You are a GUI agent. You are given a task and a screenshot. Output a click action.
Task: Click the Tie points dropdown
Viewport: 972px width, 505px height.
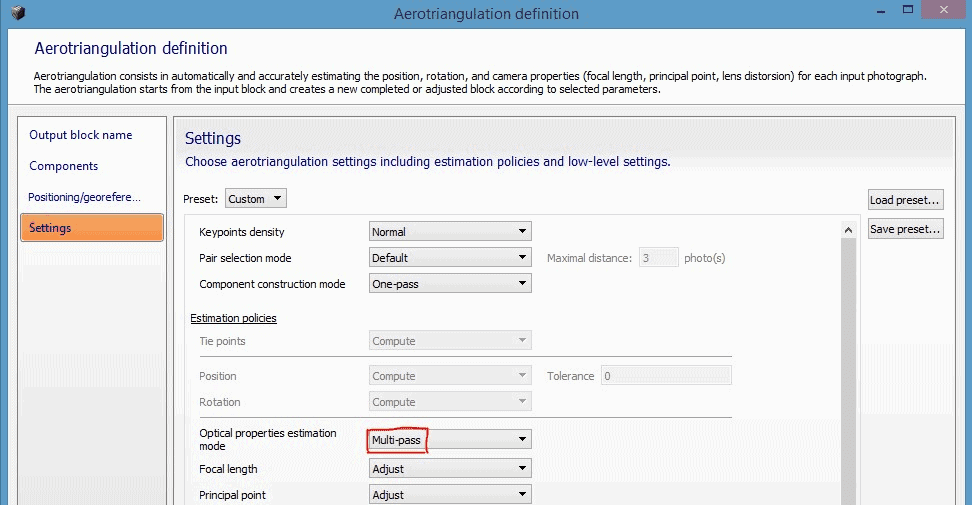tap(450, 341)
